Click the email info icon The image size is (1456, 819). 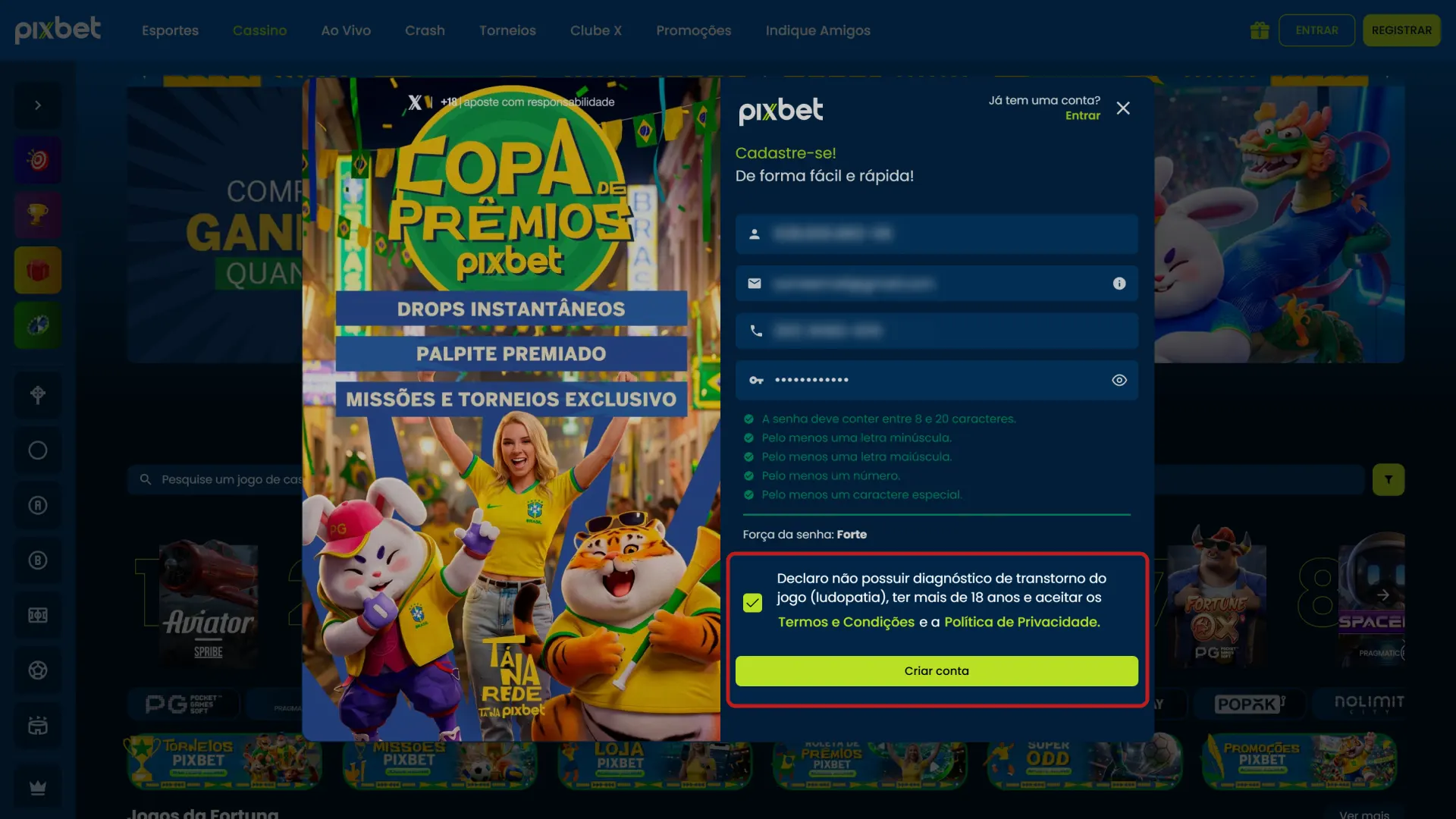1119,284
